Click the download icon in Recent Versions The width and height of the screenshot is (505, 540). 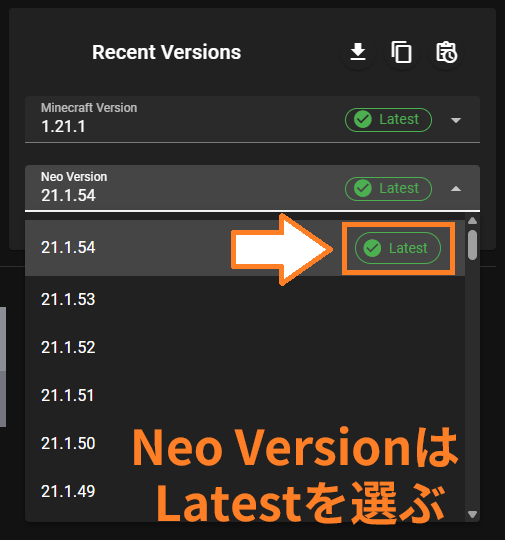[358, 52]
